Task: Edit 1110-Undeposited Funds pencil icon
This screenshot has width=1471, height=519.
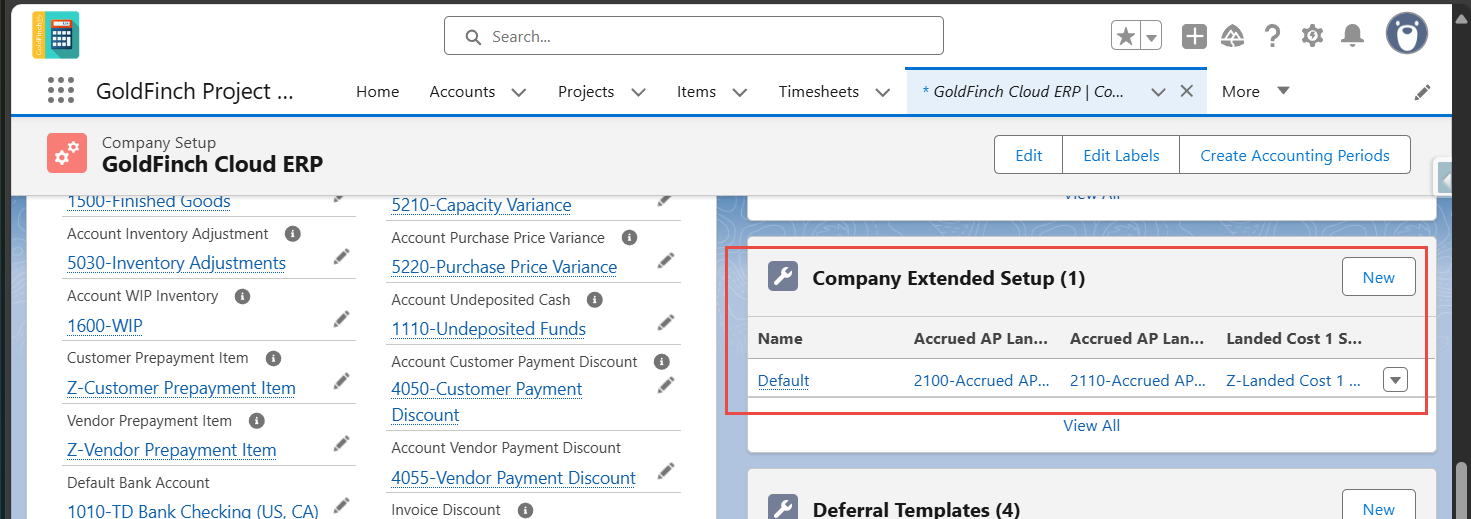Action: pos(665,323)
